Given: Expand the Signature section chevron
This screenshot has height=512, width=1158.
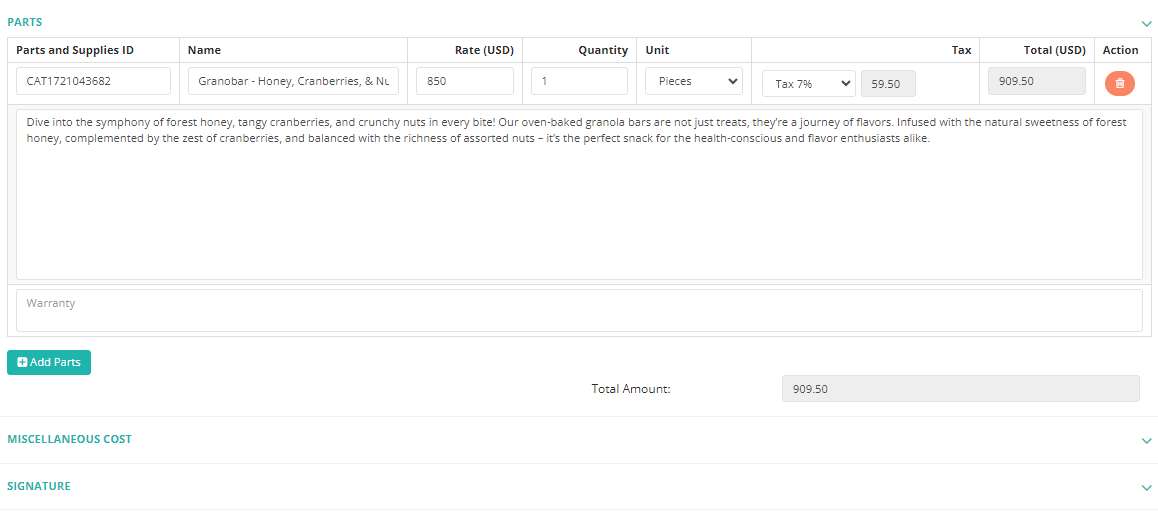Looking at the screenshot, I should click(1146, 488).
